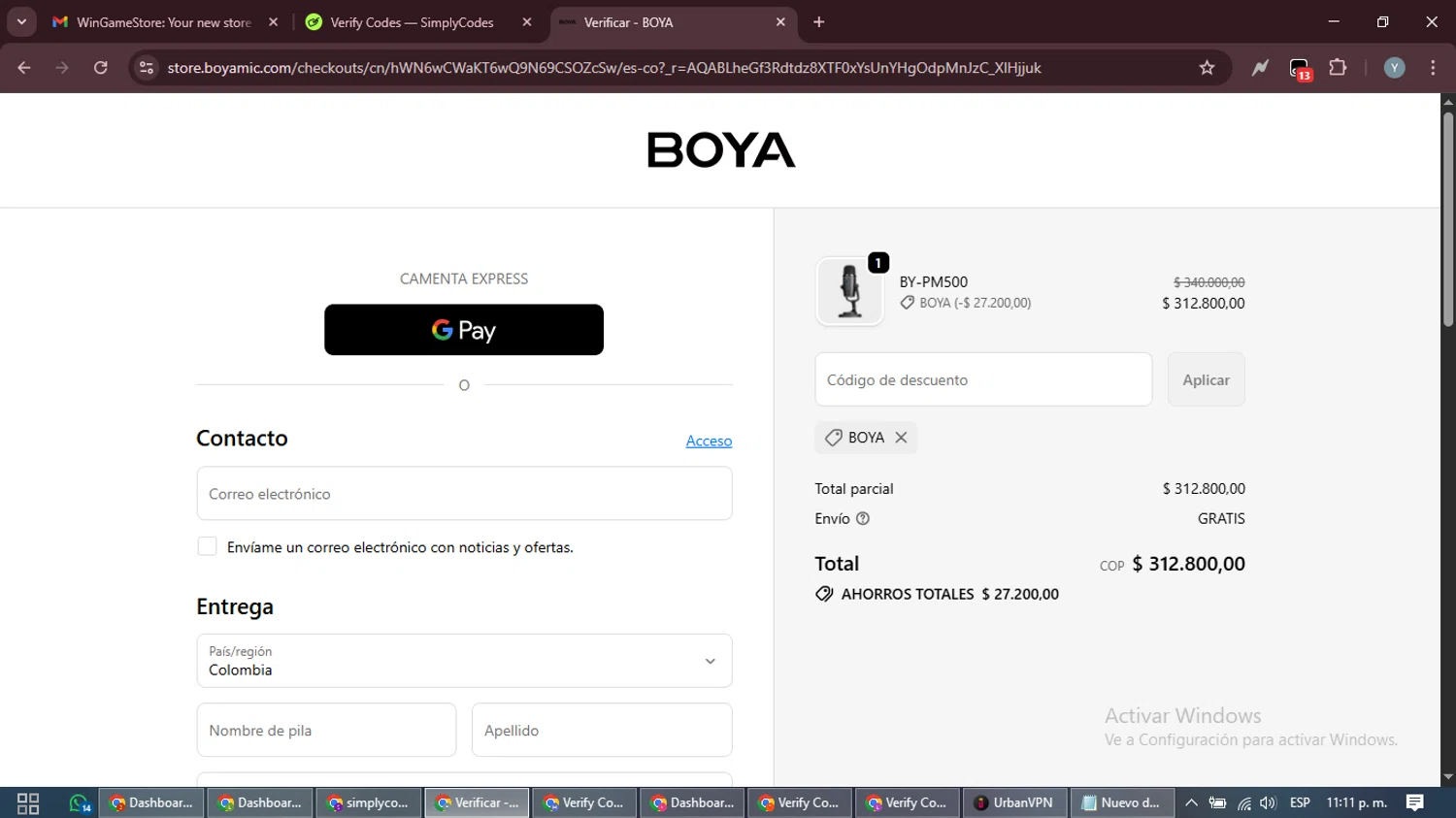The height and width of the screenshot is (818, 1456).
Task: Open the Windows Task View icon
Action: (x=28, y=802)
